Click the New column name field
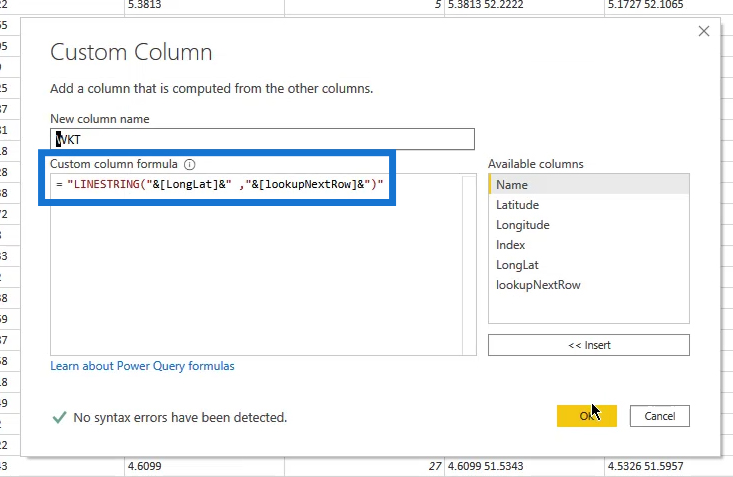The width and height of the screenshot is (733, 477). (262, 139)
